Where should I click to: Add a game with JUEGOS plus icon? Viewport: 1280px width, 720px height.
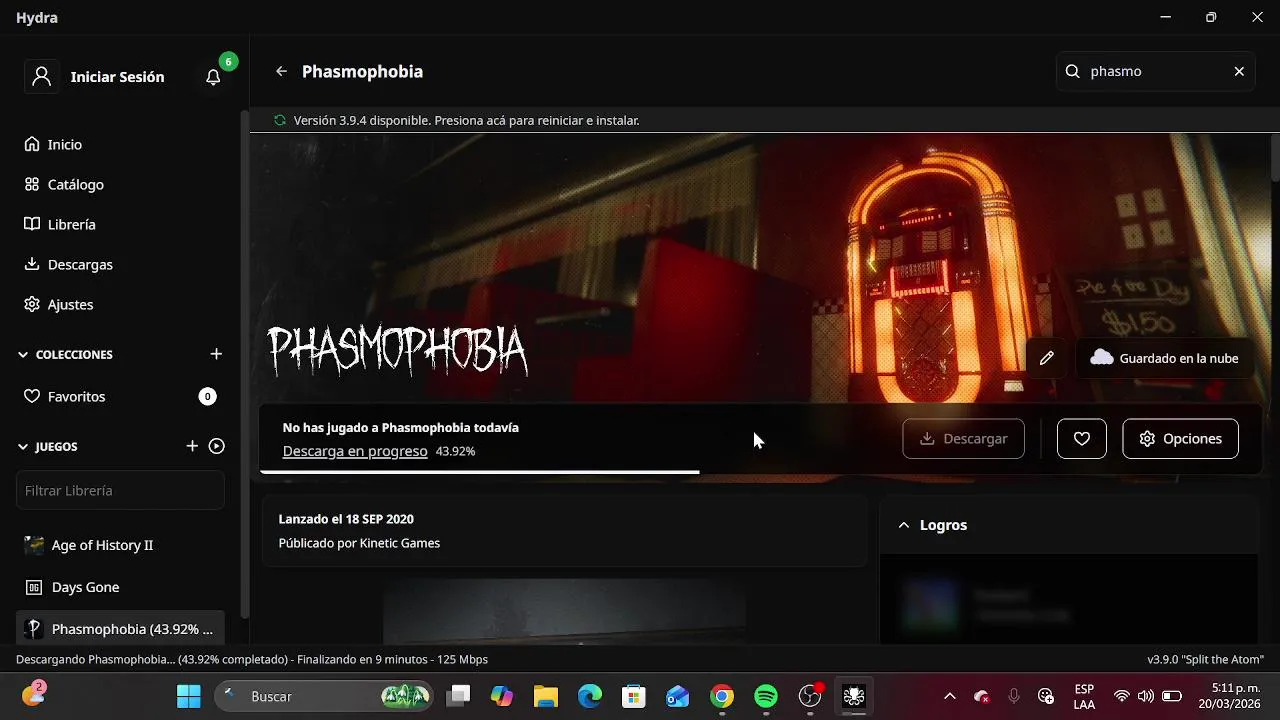coord(192,446)
